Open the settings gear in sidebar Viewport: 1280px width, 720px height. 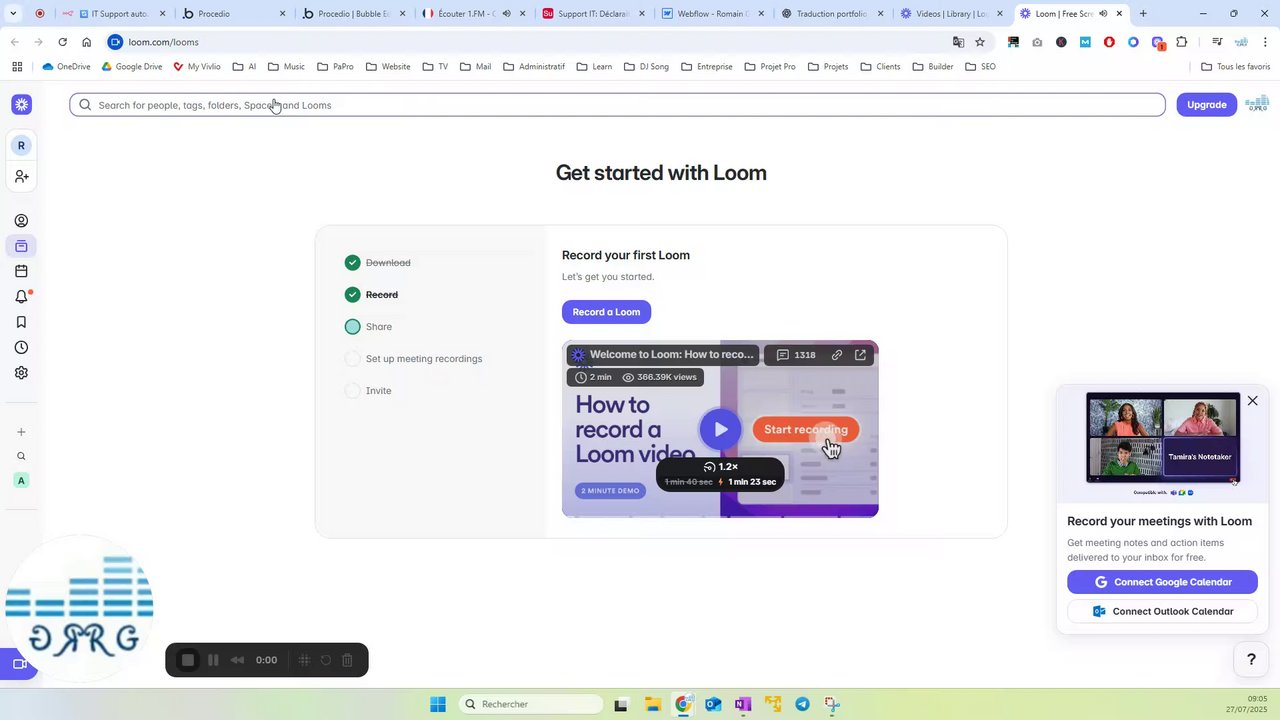coord(21,373)
